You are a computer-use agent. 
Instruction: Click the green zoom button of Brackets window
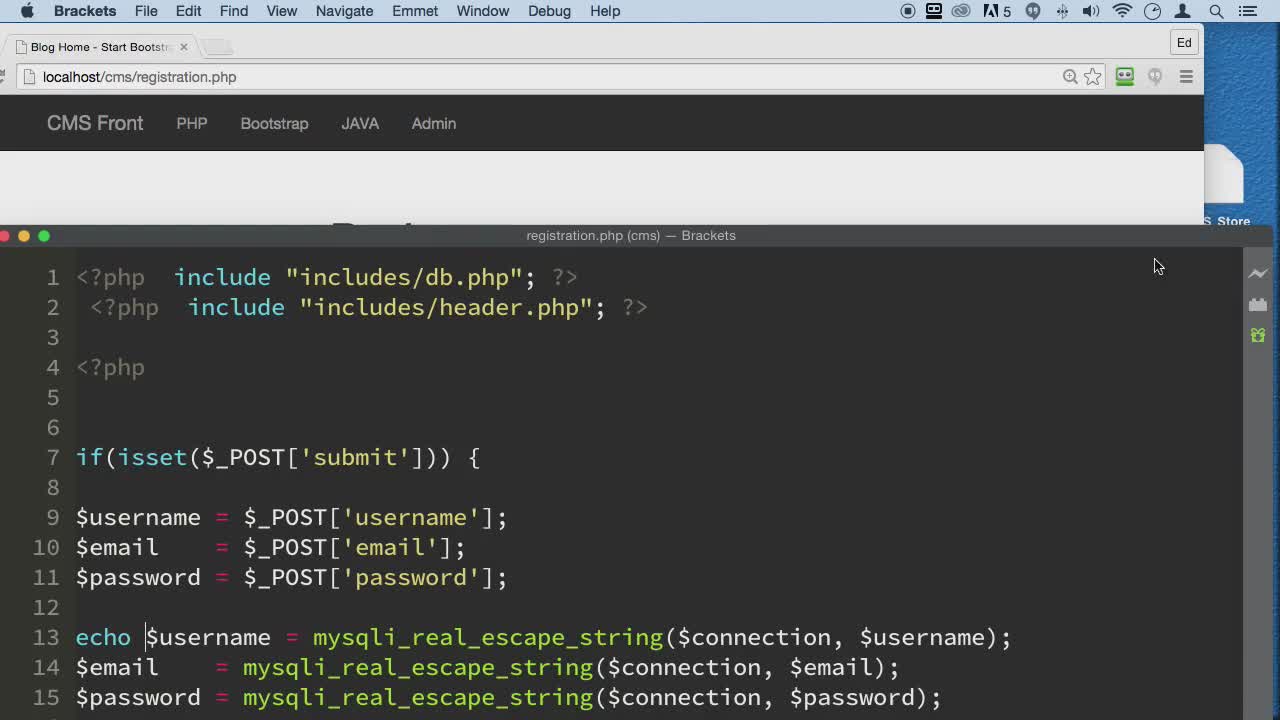click(44, 236)
